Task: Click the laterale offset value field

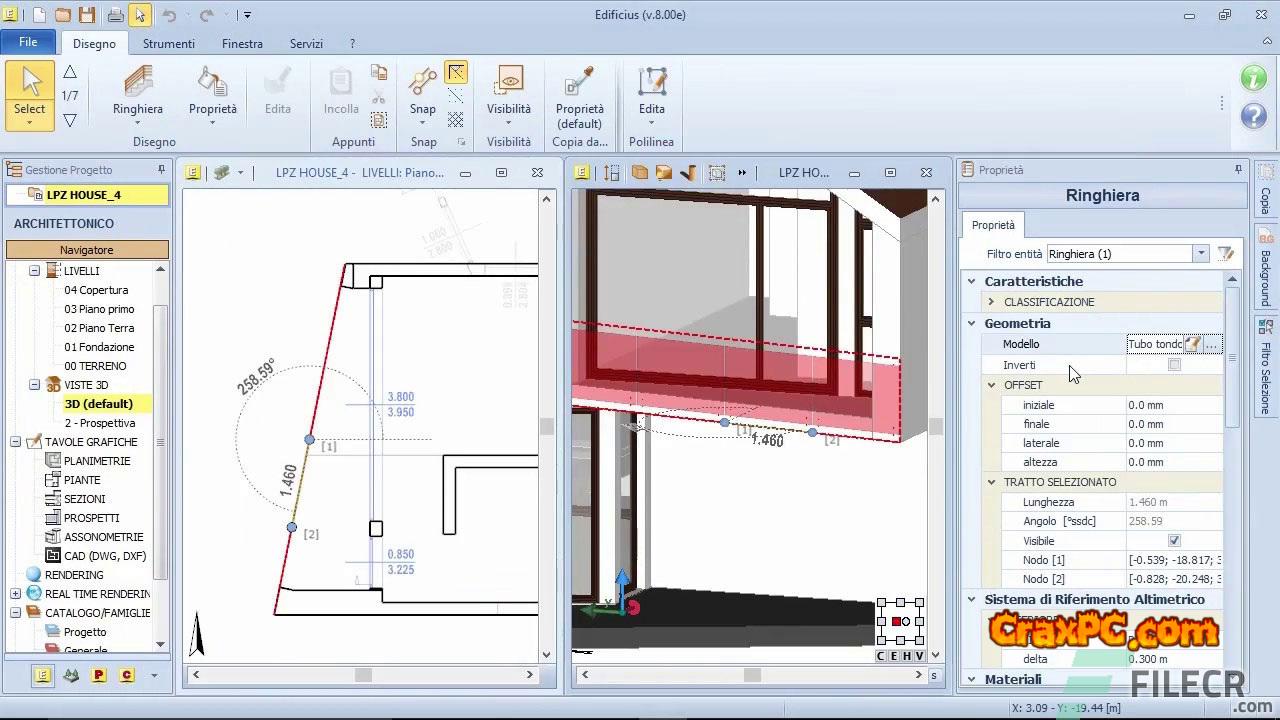Action: 1172,443
